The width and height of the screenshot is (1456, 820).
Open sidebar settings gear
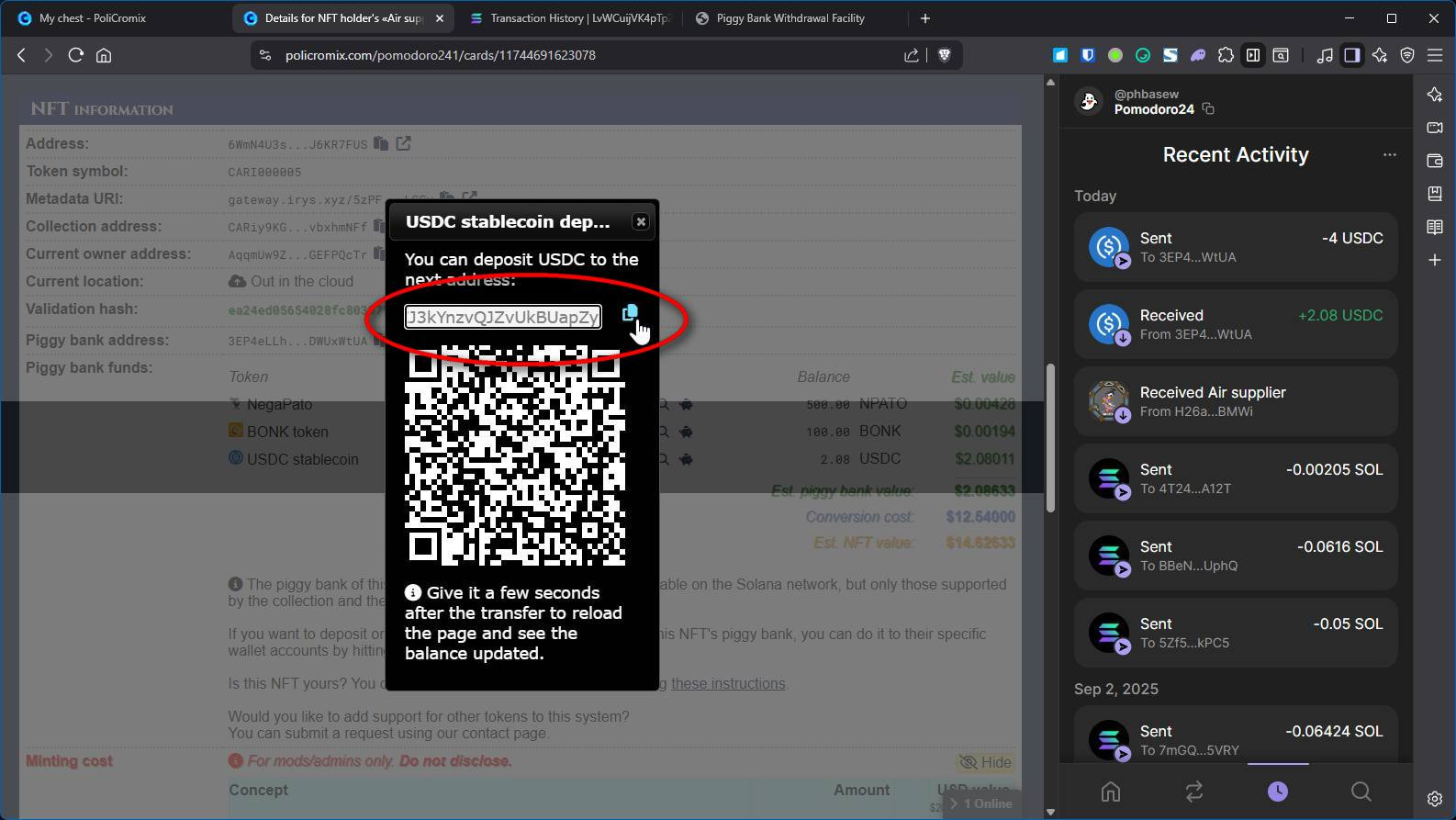click(1435, 799)
